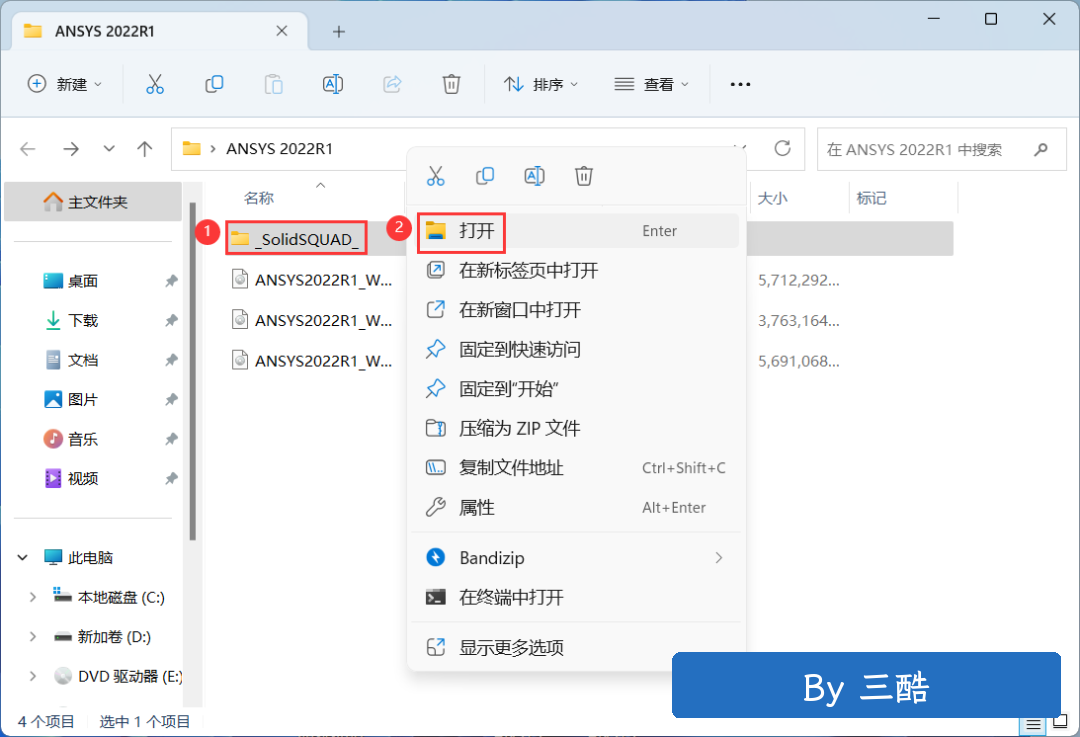Click the search magnifier icon
This screenshot has height=737, width=1080.
[1041, 149]
